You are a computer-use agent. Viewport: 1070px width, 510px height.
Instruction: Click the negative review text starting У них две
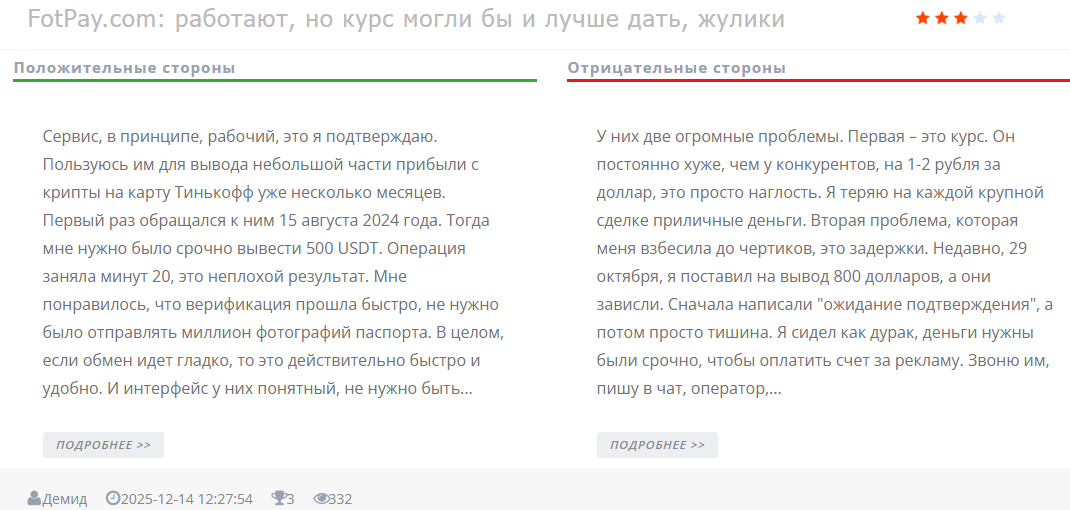point(826,263)
